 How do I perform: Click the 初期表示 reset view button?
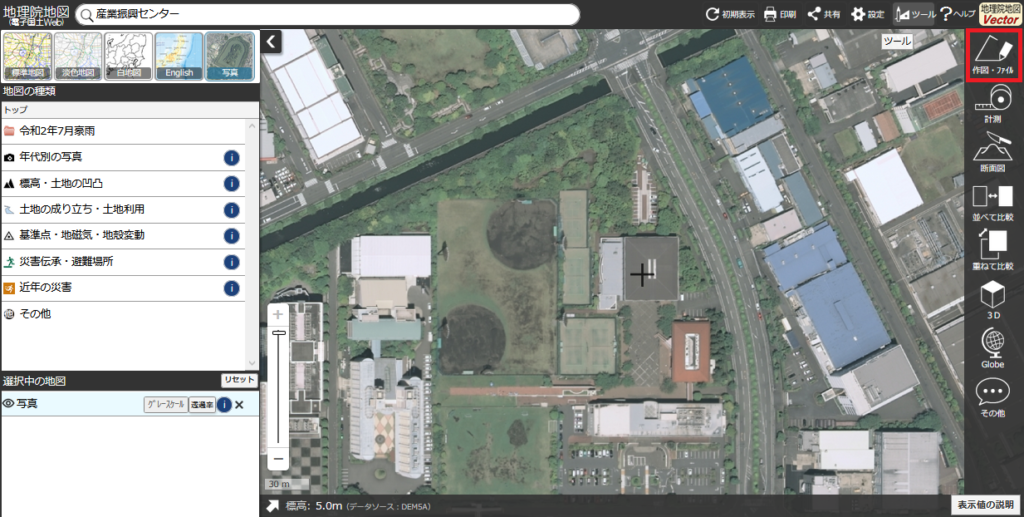tap(730, 14)
